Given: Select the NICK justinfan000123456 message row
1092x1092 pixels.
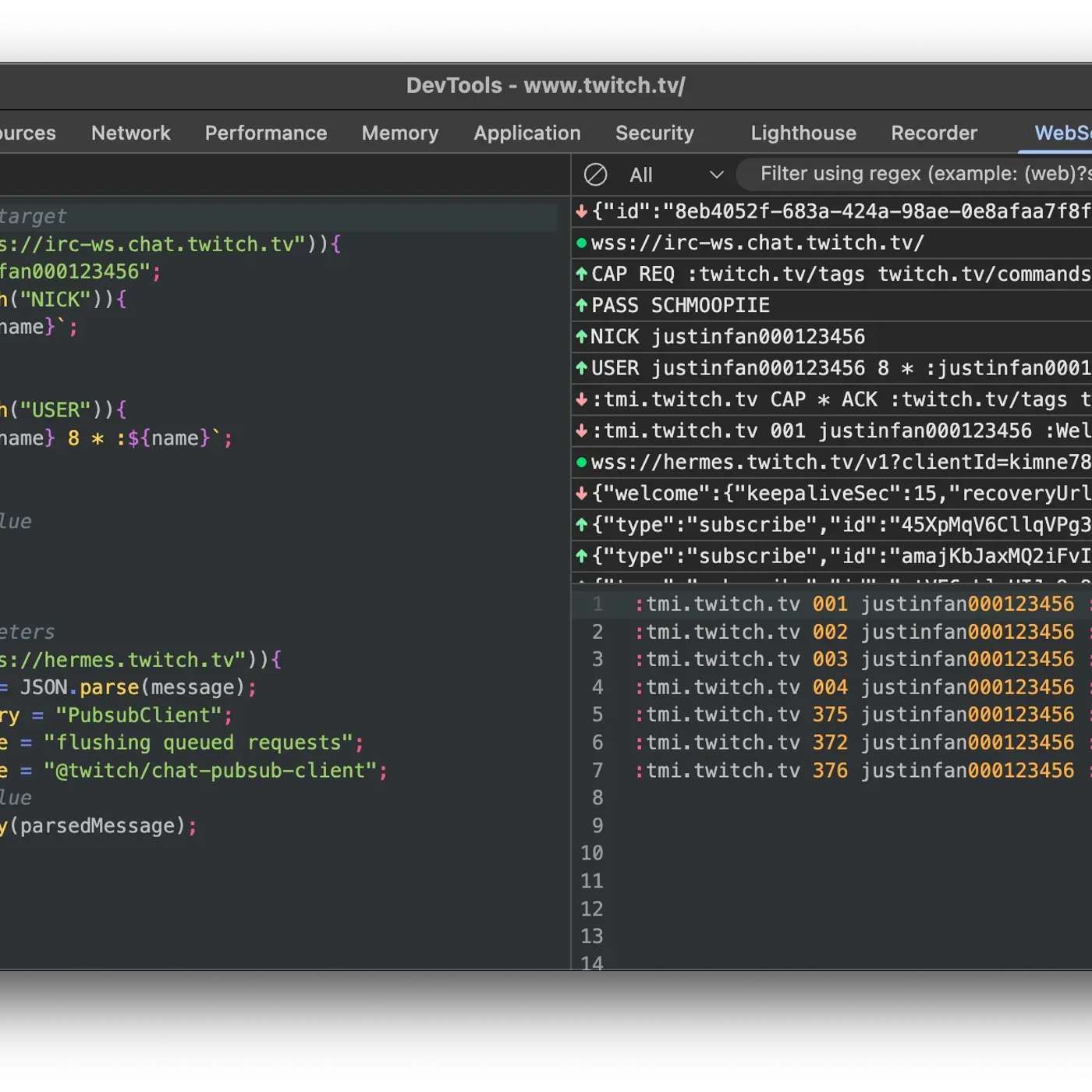Looking at the screenshot, I should pyautogui.click(x=831, y=337).
